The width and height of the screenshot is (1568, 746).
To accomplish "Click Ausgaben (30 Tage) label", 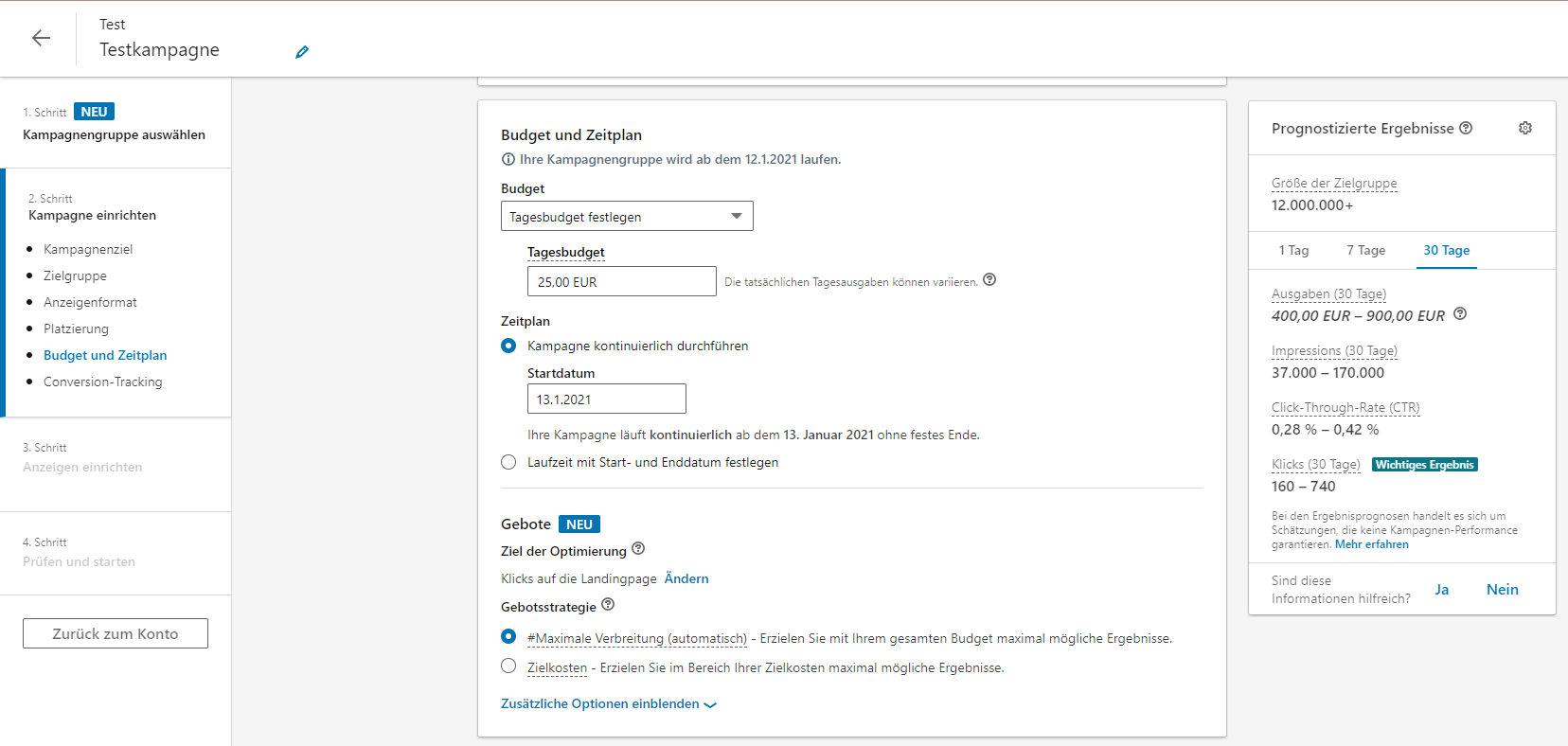I will click(1328, 293).
